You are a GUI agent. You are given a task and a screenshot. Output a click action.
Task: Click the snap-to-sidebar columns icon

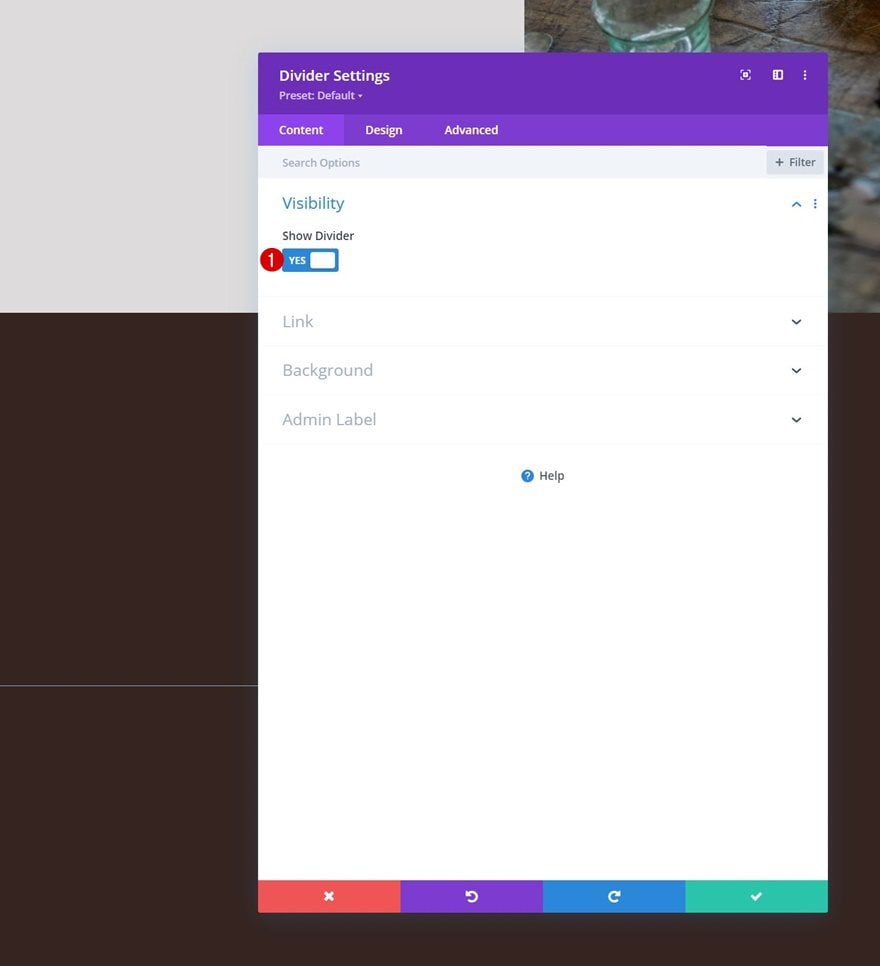[x=777, y=75]
